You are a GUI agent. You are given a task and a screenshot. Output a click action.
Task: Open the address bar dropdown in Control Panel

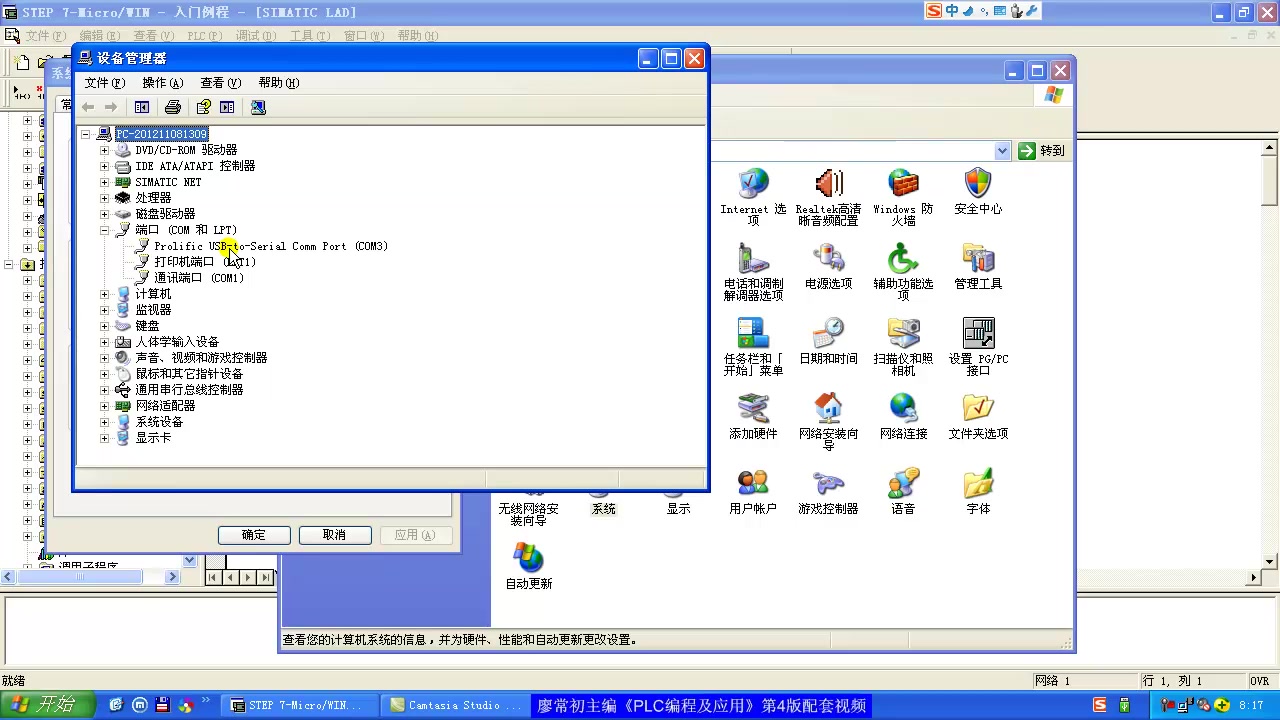click(1002, 150)
